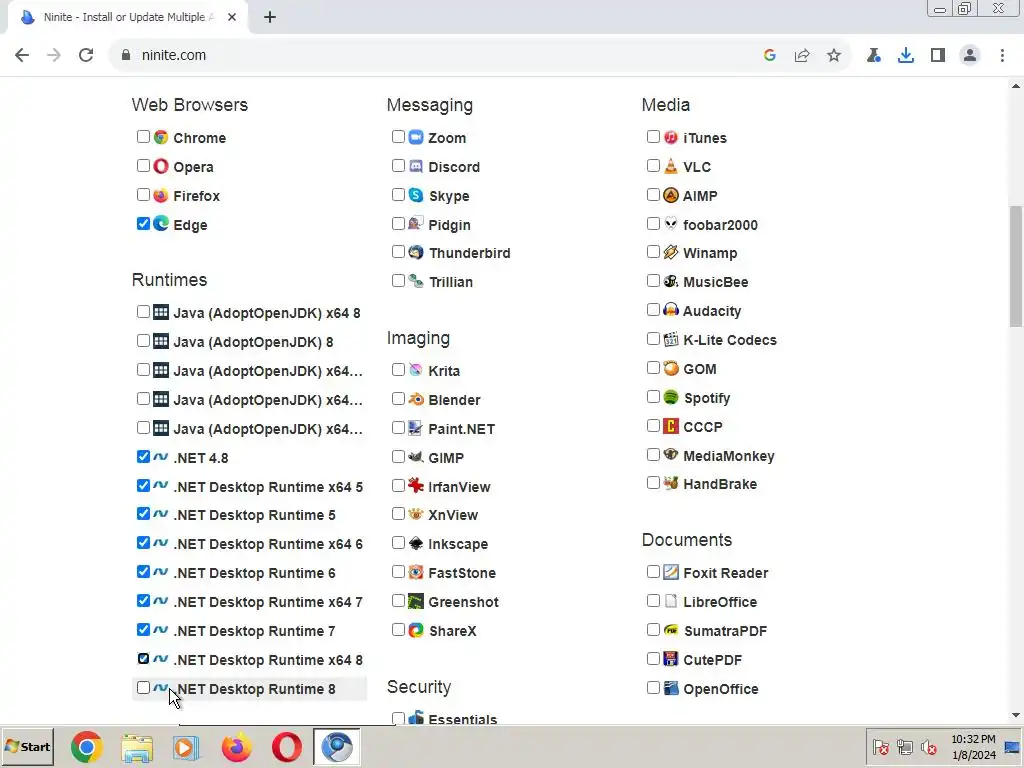Click the SumatraPDF icon
The image size is (1024, 768).
(x=671, y=630)
